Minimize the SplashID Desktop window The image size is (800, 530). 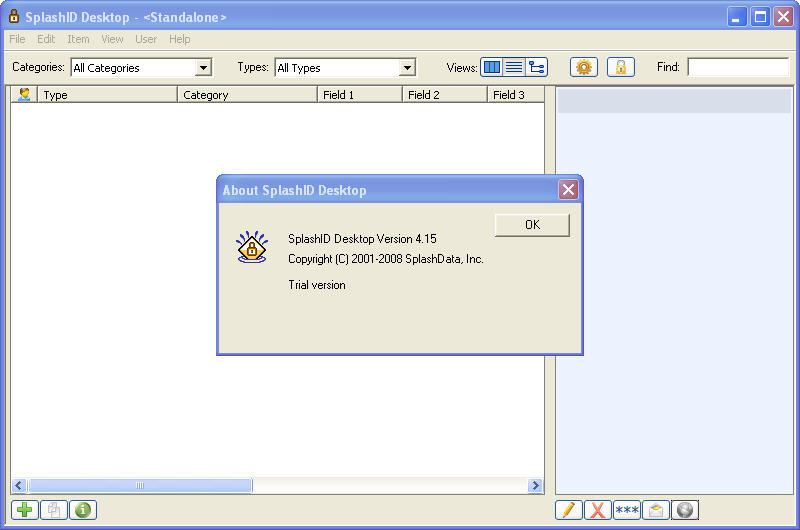point(736,17)
